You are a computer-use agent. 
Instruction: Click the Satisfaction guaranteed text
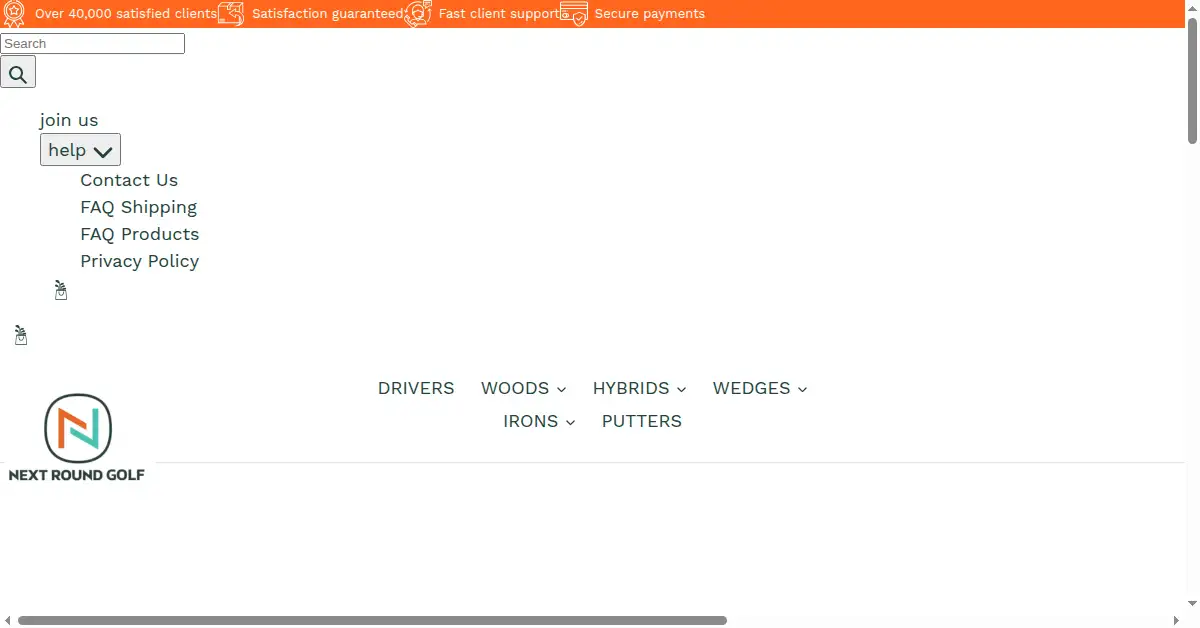(x=328, y=14)
